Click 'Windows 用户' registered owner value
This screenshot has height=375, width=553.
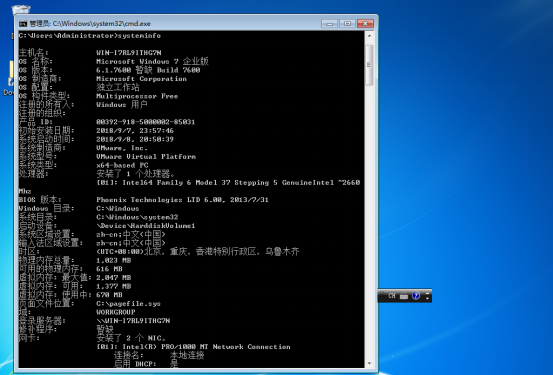click(x=122, y=104)
